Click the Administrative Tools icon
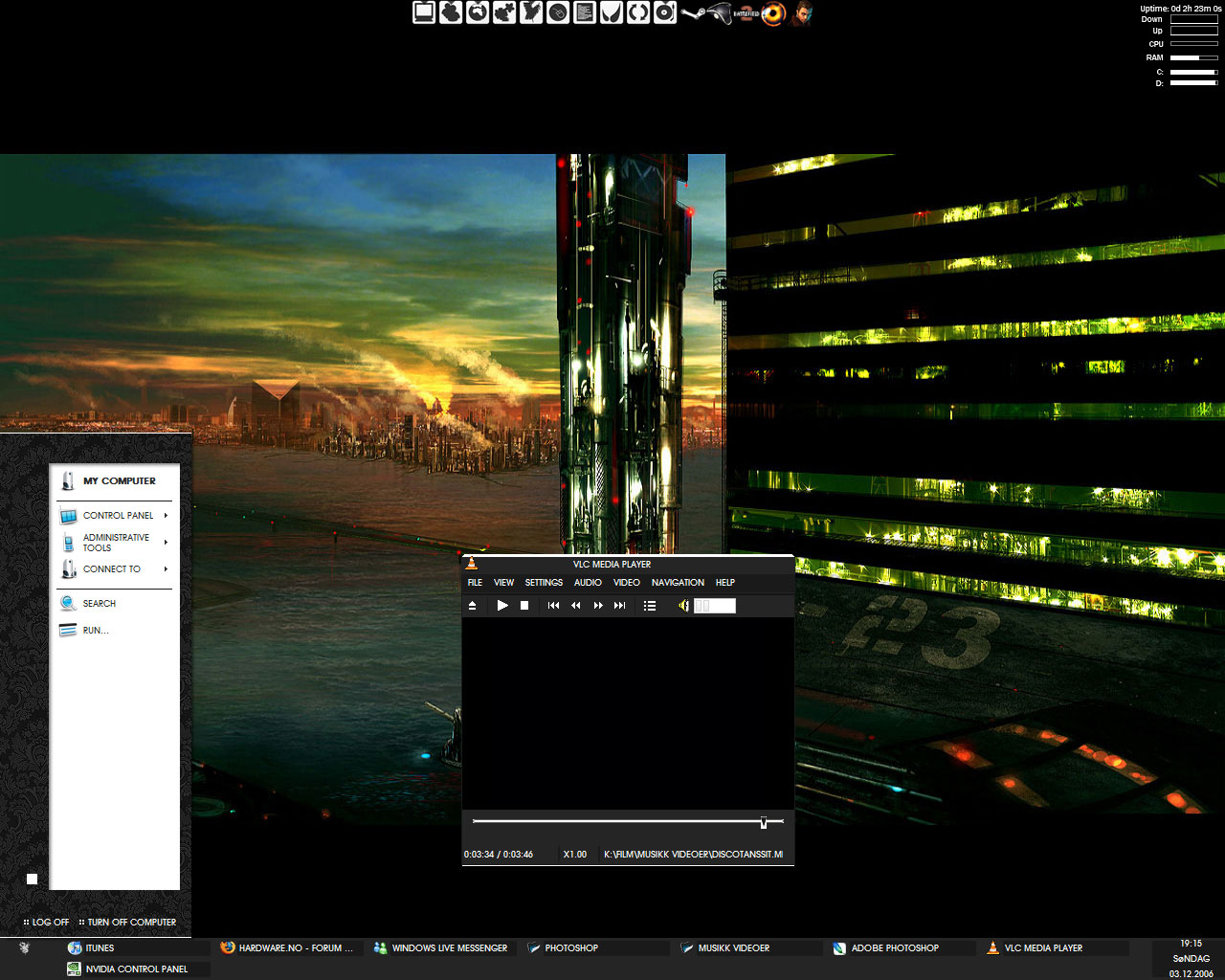 click(x=68, y=543)
